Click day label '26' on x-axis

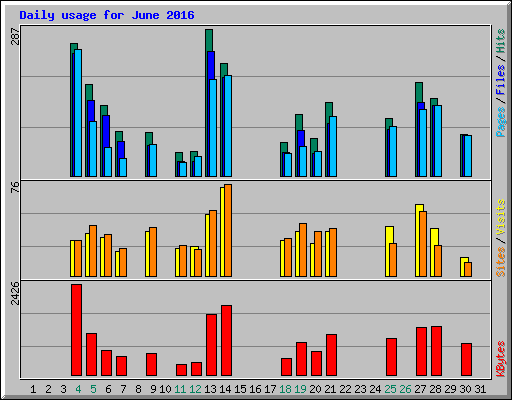tap(405, 389)
